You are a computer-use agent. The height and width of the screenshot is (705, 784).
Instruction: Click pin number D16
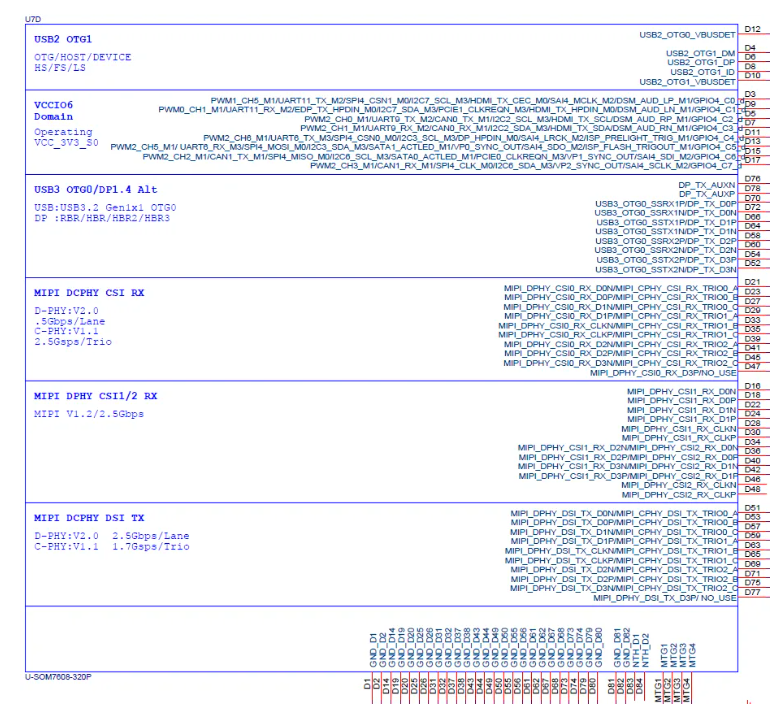[x=752, y=386]
